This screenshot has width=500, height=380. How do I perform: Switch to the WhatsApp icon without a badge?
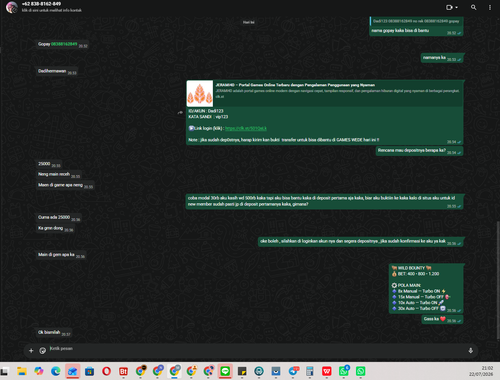(x=360, y=371)
